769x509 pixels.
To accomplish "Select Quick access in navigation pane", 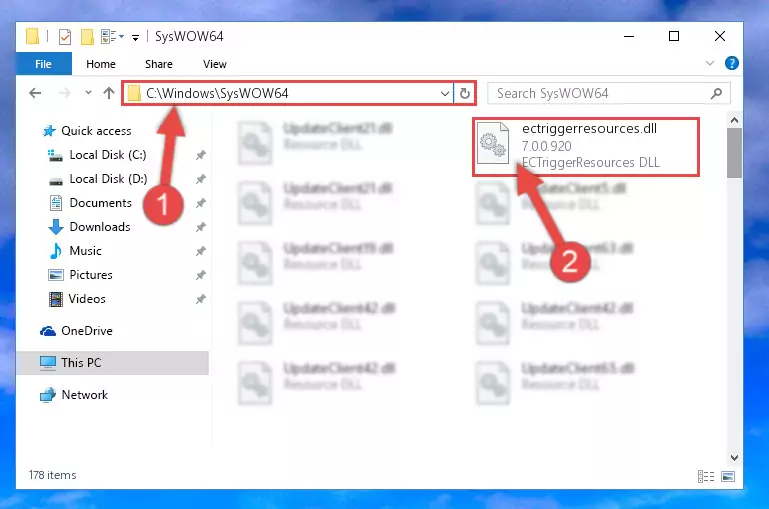I will pyautogui.click(x=96, y=131).
